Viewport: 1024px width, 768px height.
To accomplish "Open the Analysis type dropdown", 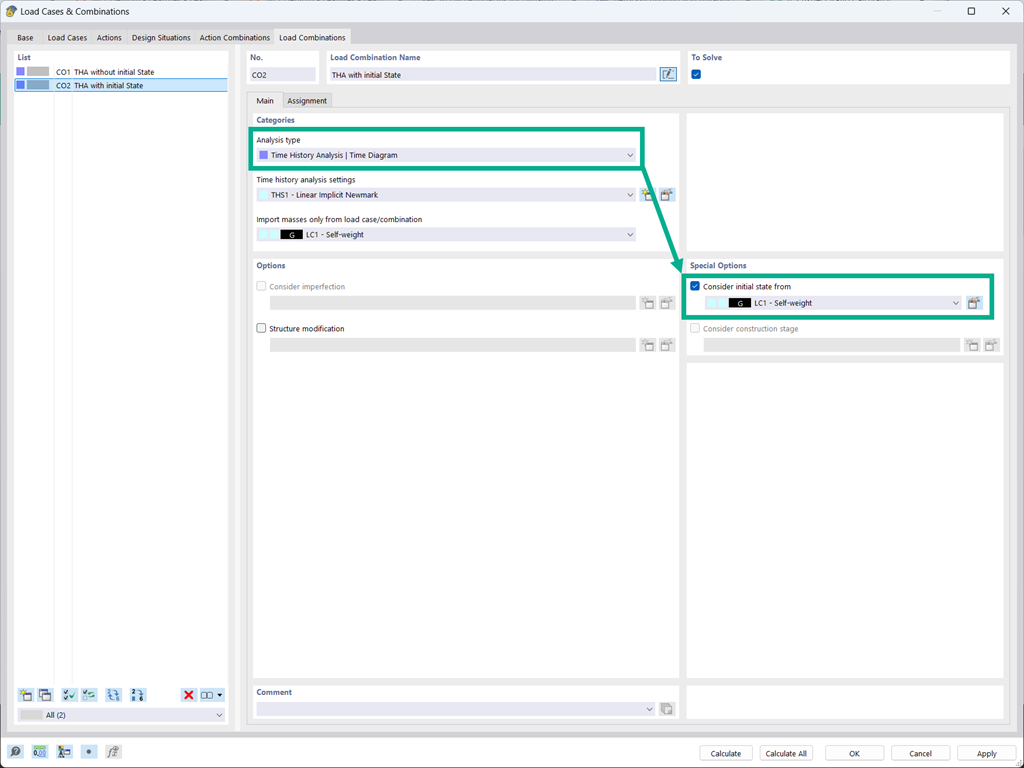I will coord(629,155).
